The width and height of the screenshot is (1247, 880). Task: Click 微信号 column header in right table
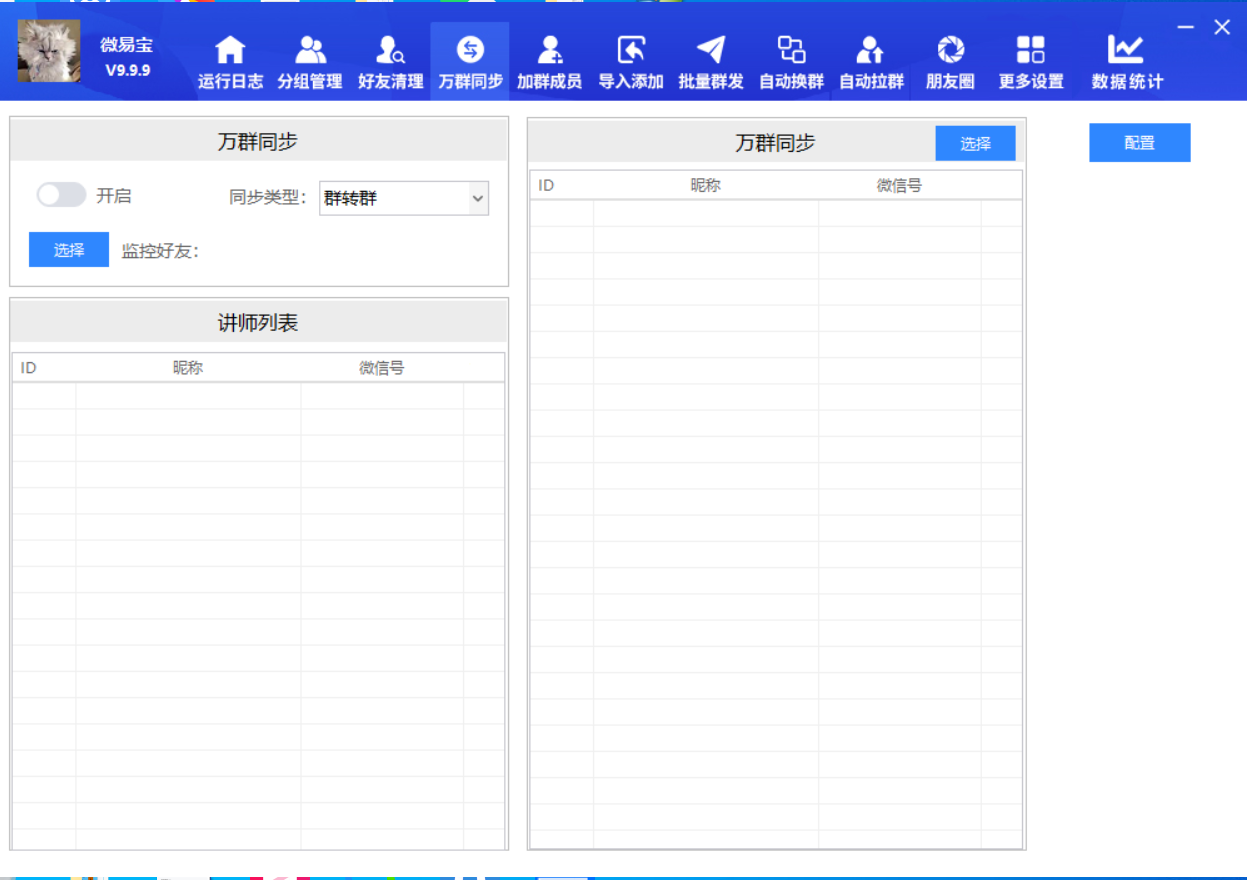[x=899, y=185]
